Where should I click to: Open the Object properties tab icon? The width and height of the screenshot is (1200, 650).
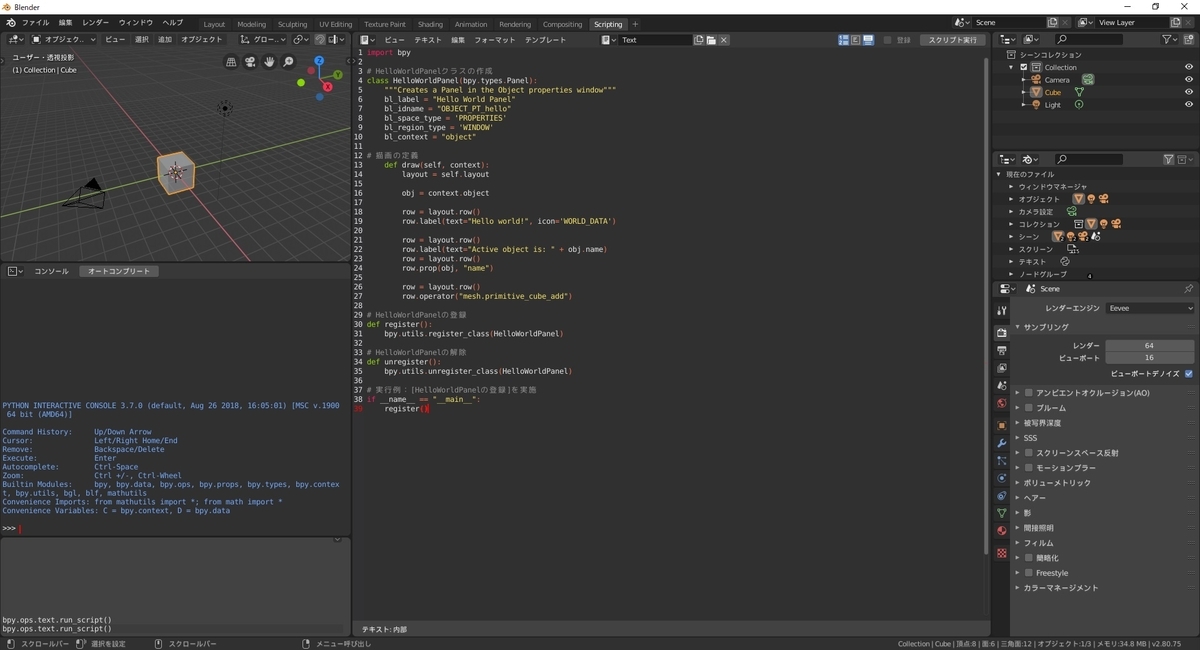point(1001,426)
